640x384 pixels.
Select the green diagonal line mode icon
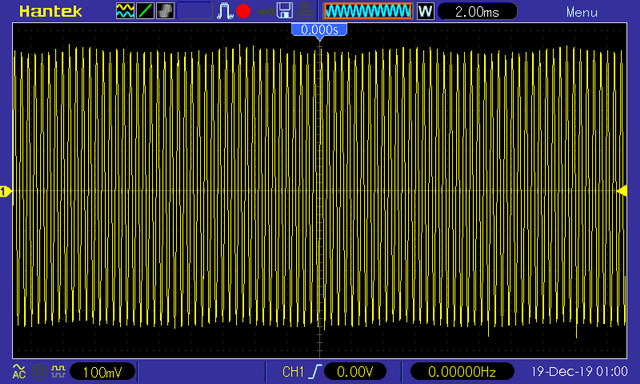point(145,11)
